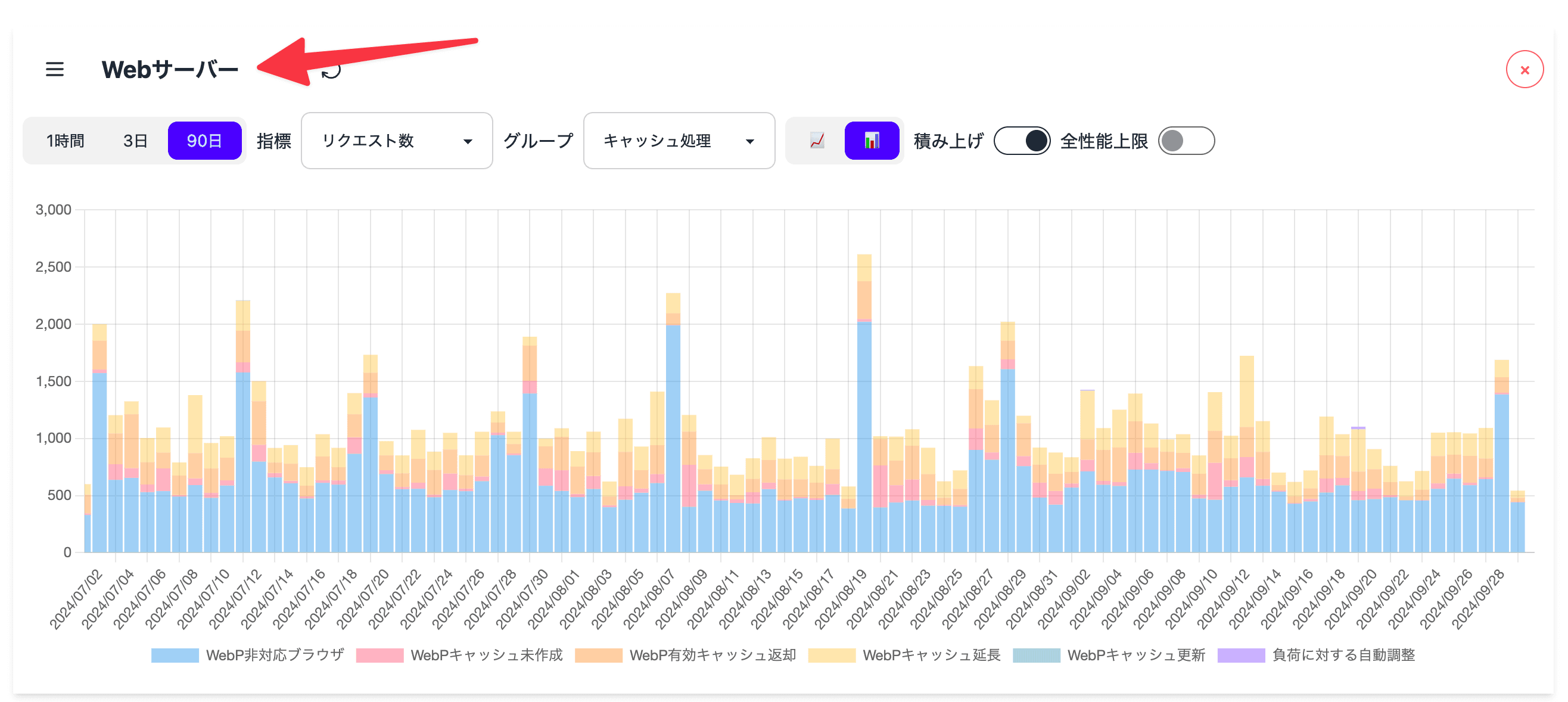Click the WebP有効キャッシュ返却 legend marker
Image resolution: width=1568 pixels, height=702 pixels.
599,656
